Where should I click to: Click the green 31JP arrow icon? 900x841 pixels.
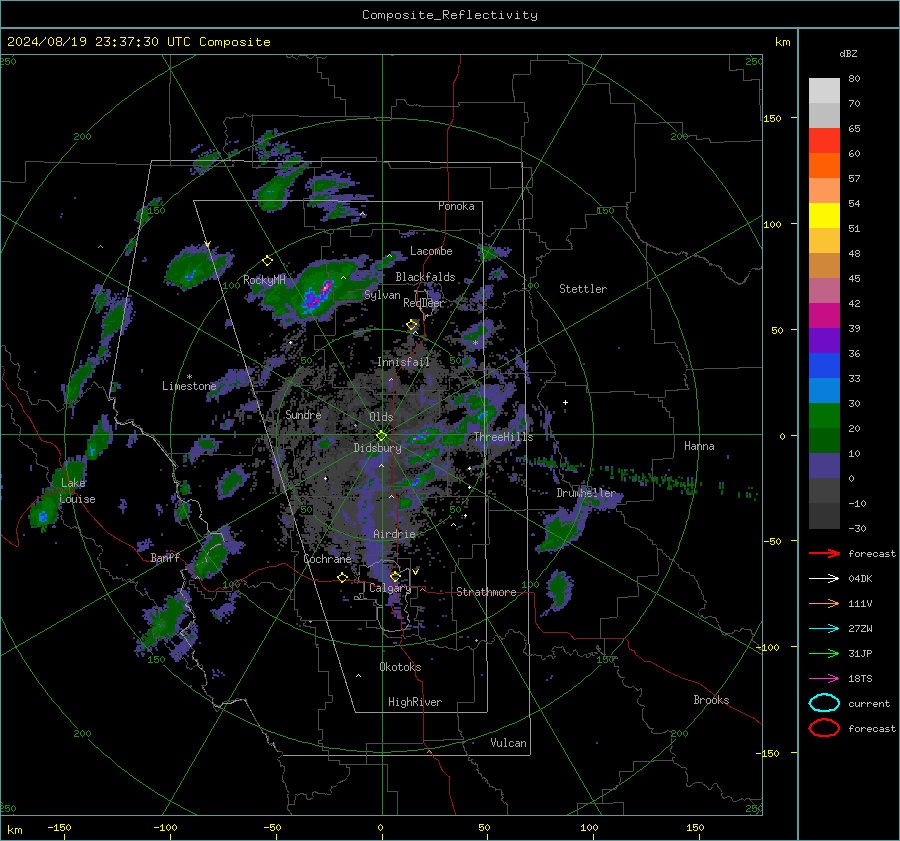(x=824, y=653)
